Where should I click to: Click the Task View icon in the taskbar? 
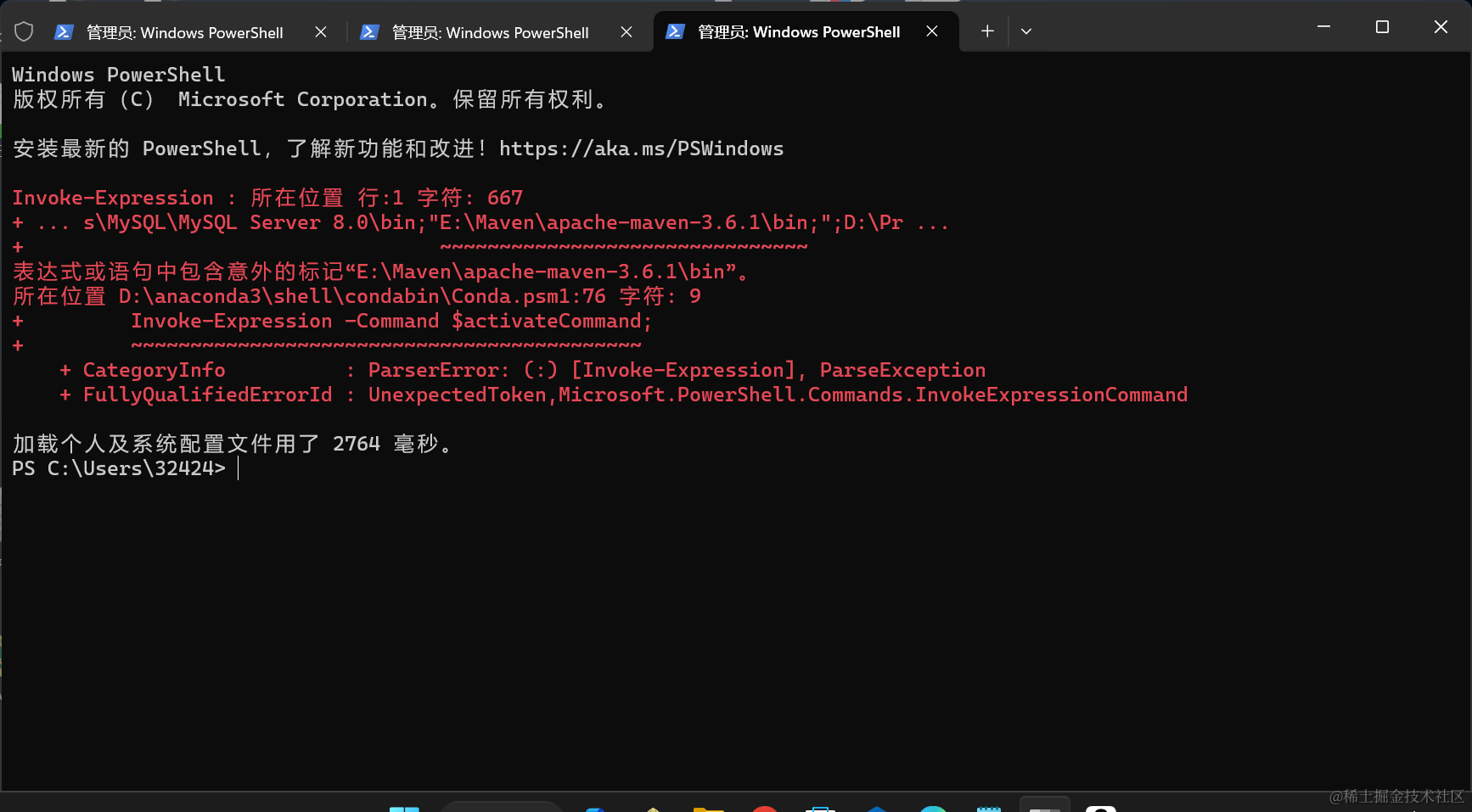822,807
